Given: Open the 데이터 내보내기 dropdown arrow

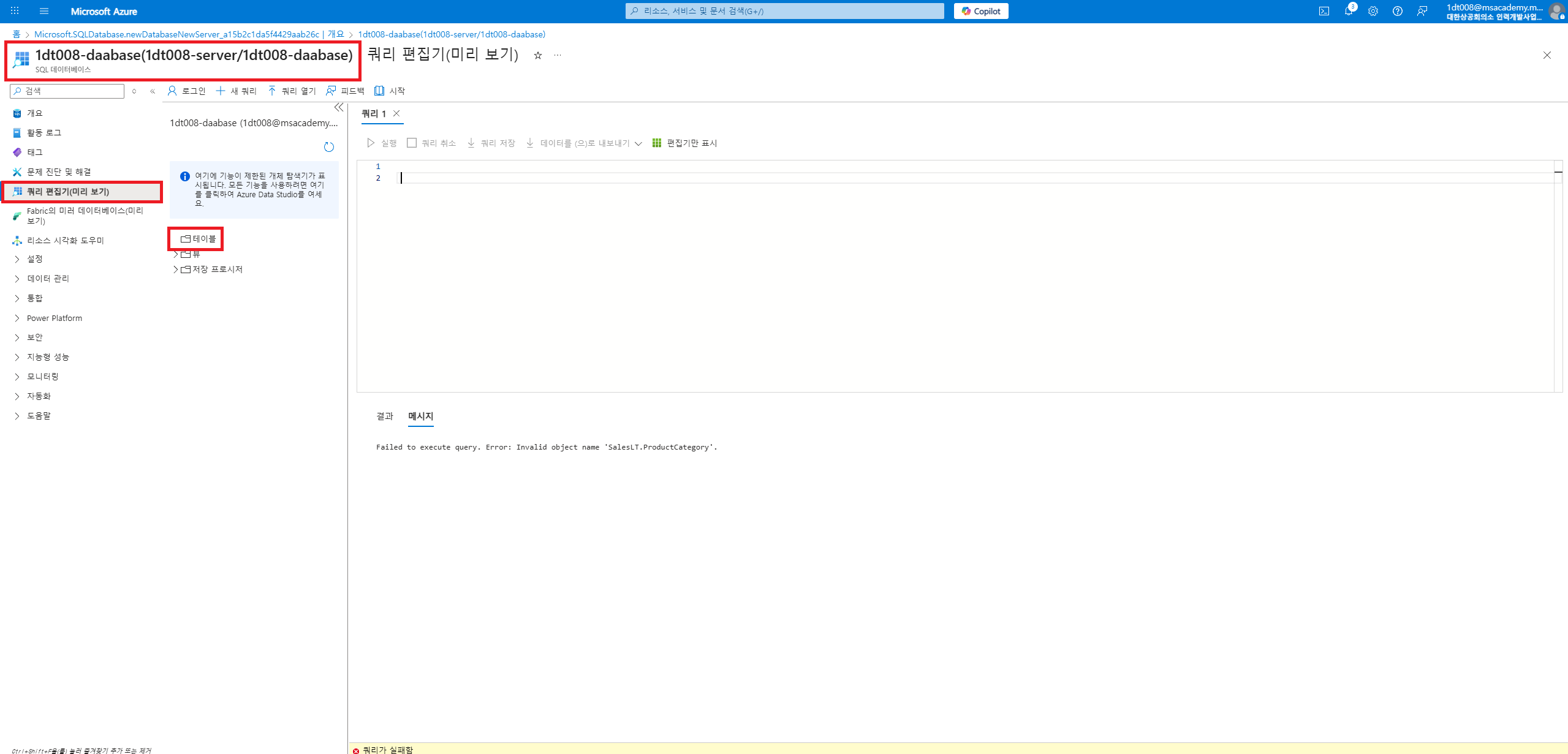Looking at the screenshot, I should point(638,143).
